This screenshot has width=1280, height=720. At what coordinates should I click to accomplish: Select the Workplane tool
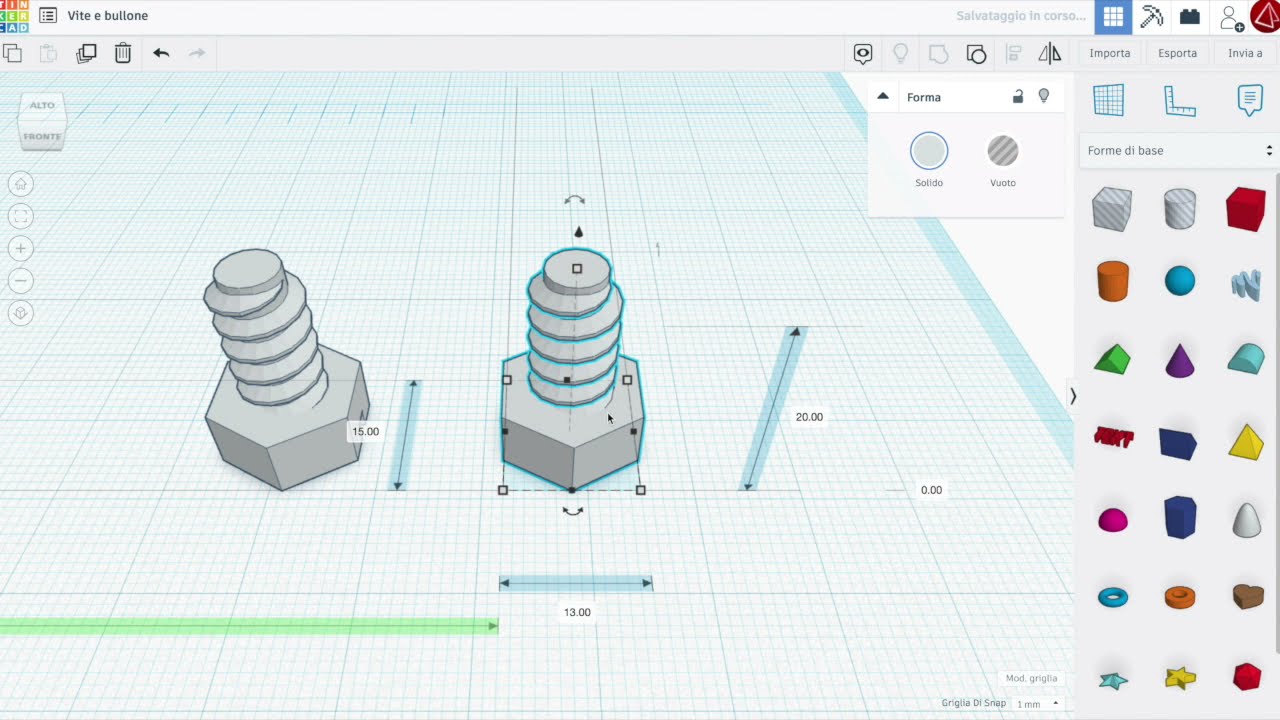1108,100
